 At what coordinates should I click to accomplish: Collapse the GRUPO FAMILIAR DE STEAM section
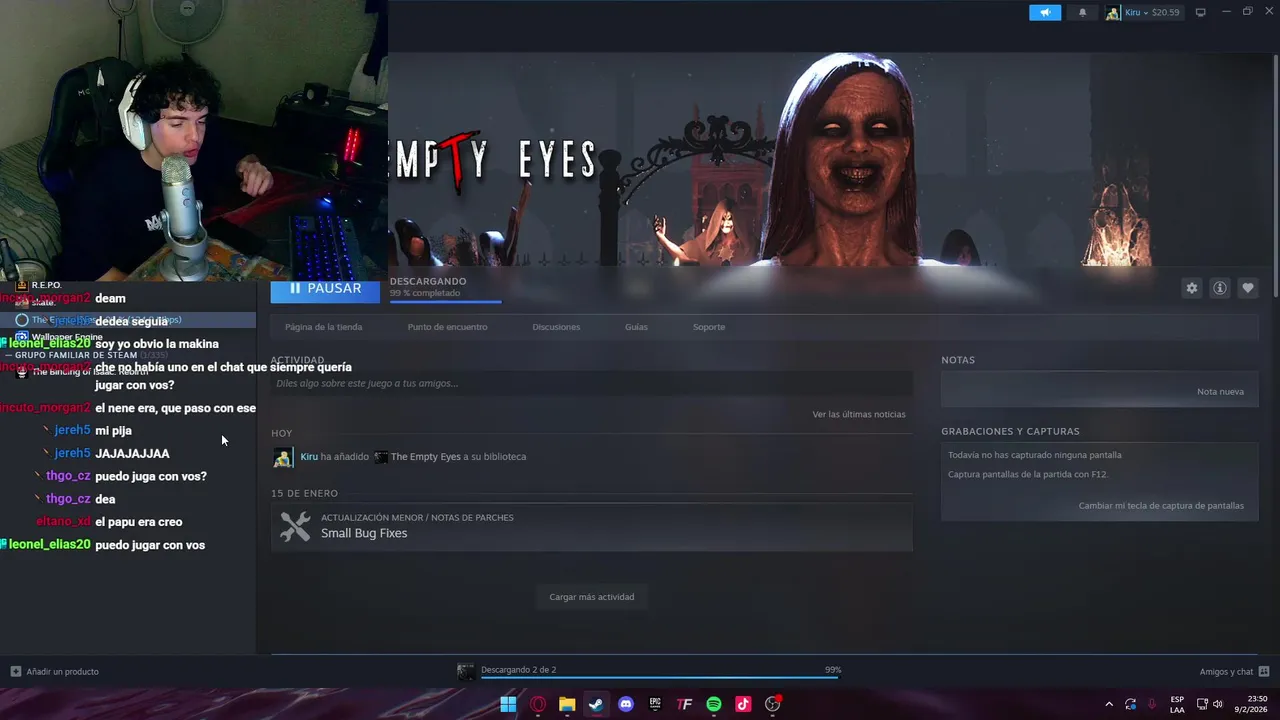point(76,355)
